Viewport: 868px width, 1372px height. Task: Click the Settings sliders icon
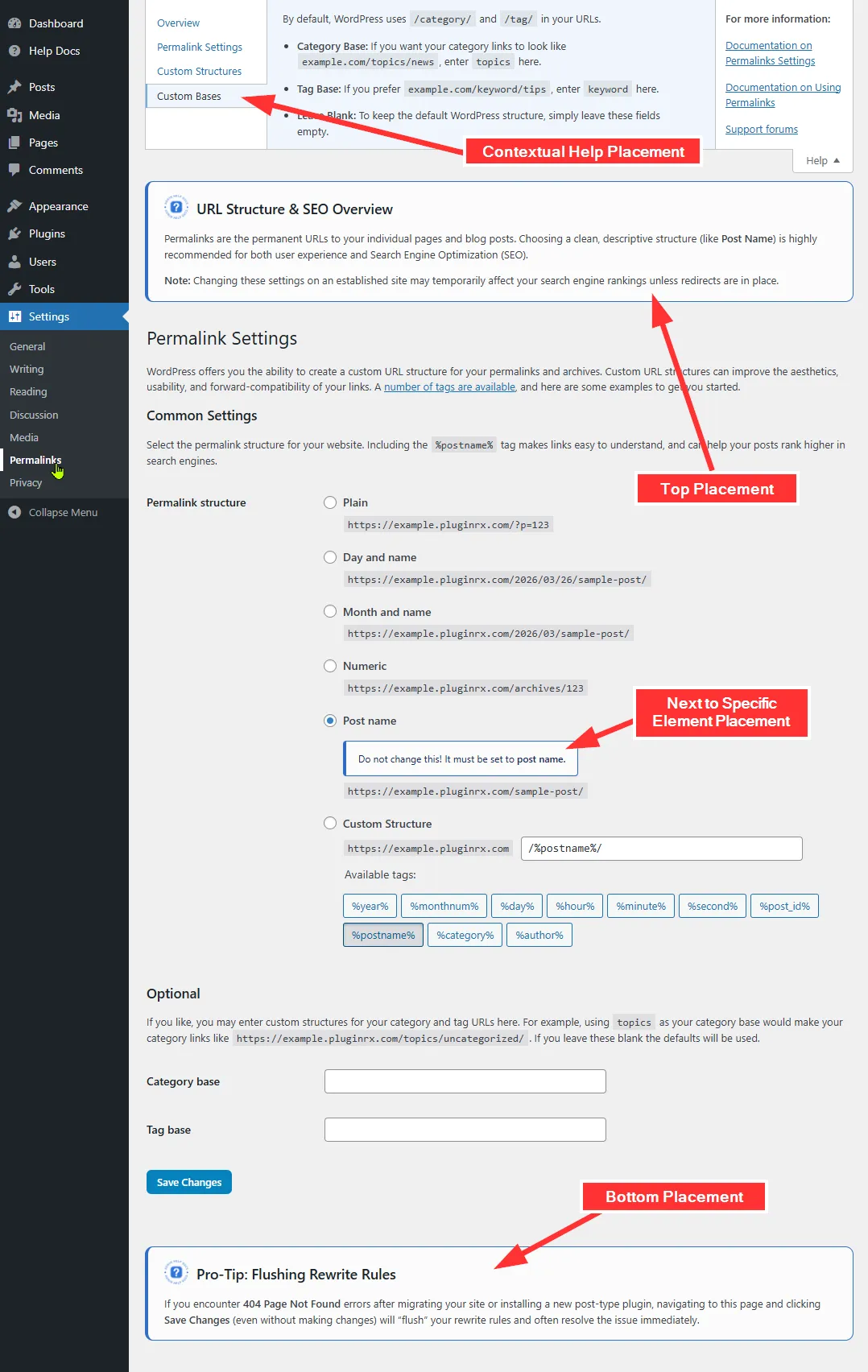14,316
